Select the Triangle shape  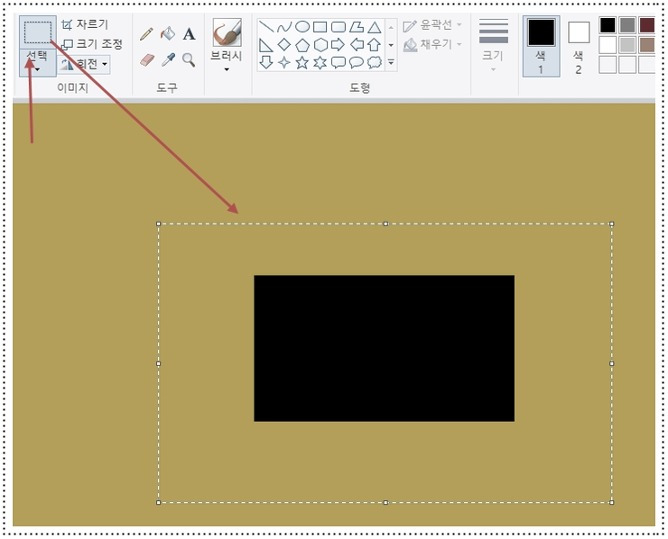pos(374,28)
